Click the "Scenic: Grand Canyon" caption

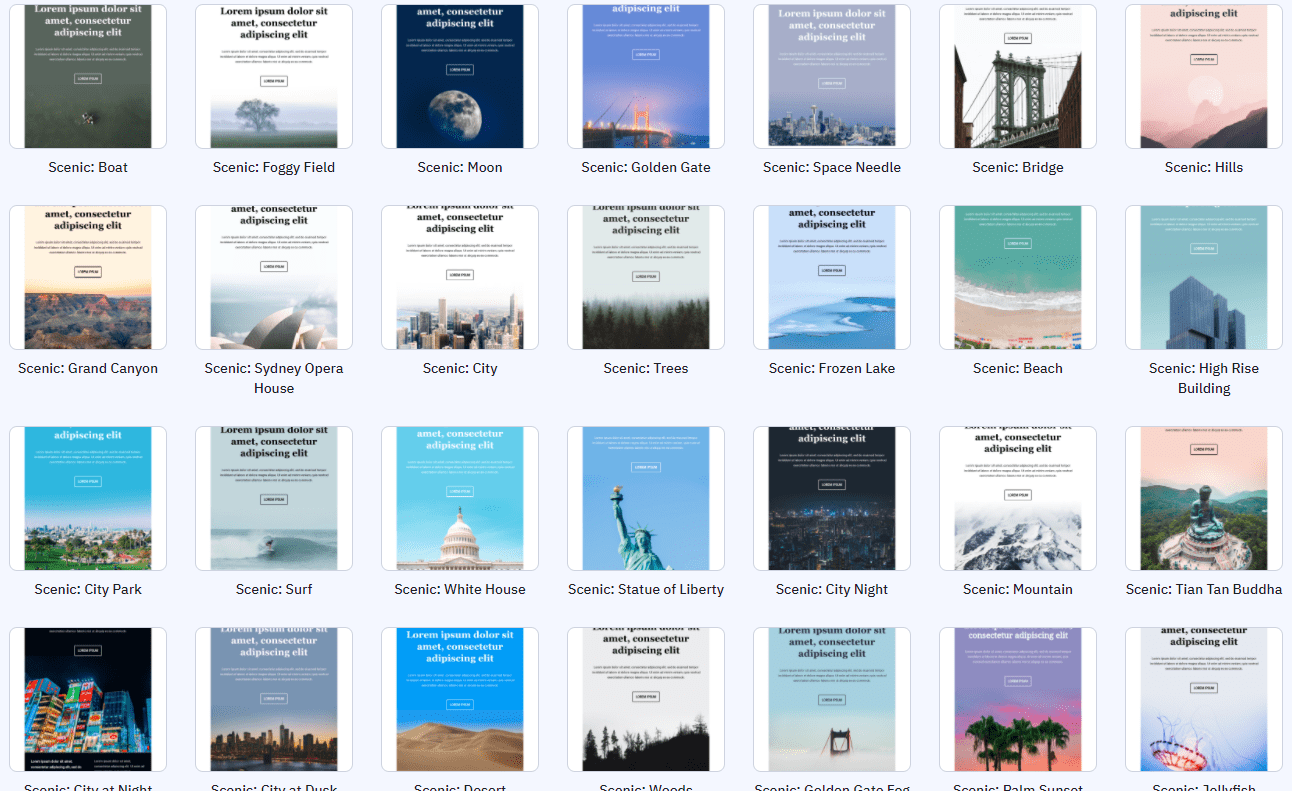pyautogui.click(x=88, y=368)
